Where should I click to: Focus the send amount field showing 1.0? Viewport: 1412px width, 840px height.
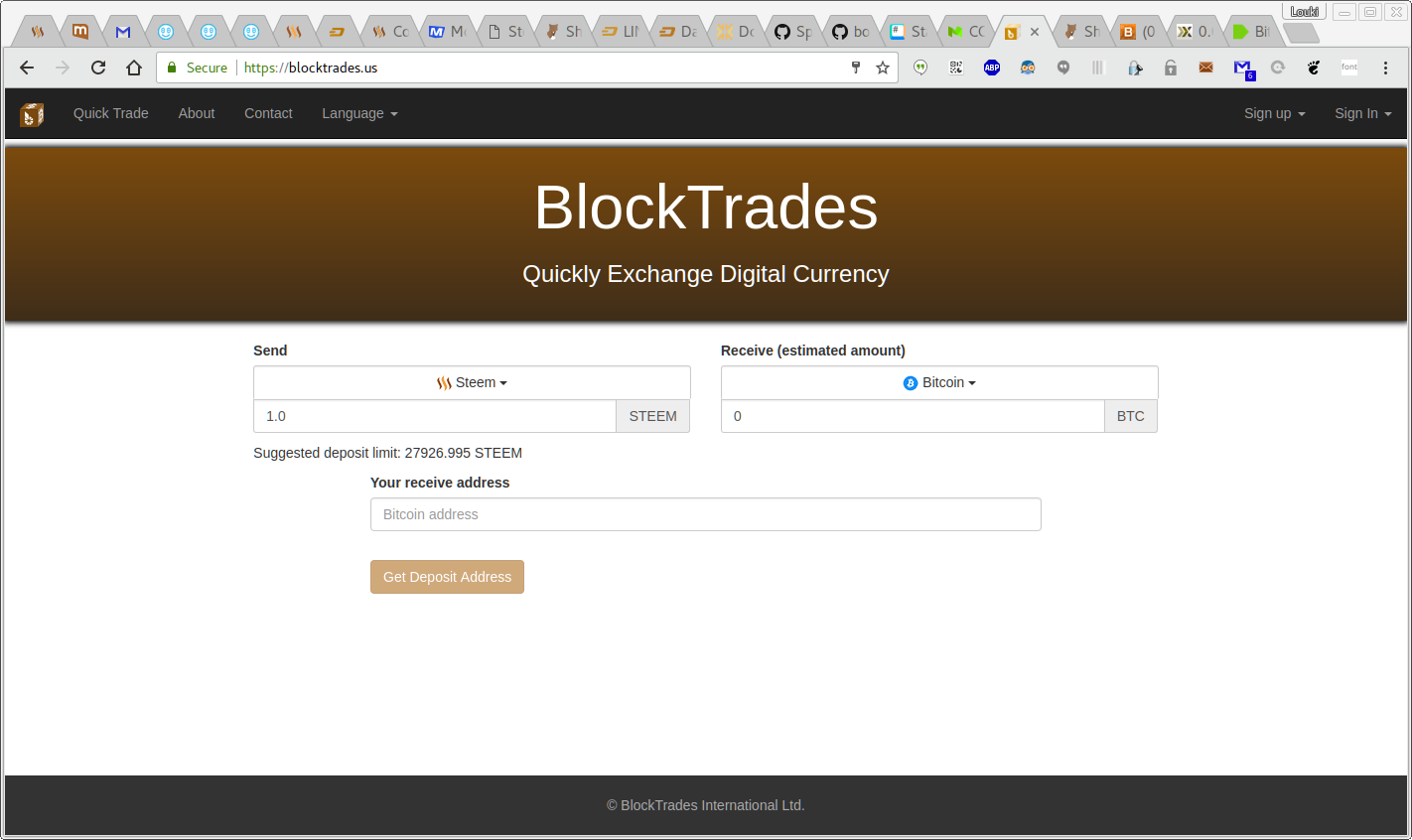point(435,416)
